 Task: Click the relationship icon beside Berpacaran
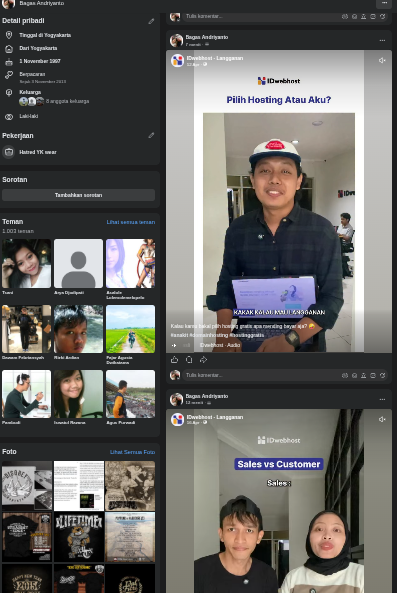[9, 75]
